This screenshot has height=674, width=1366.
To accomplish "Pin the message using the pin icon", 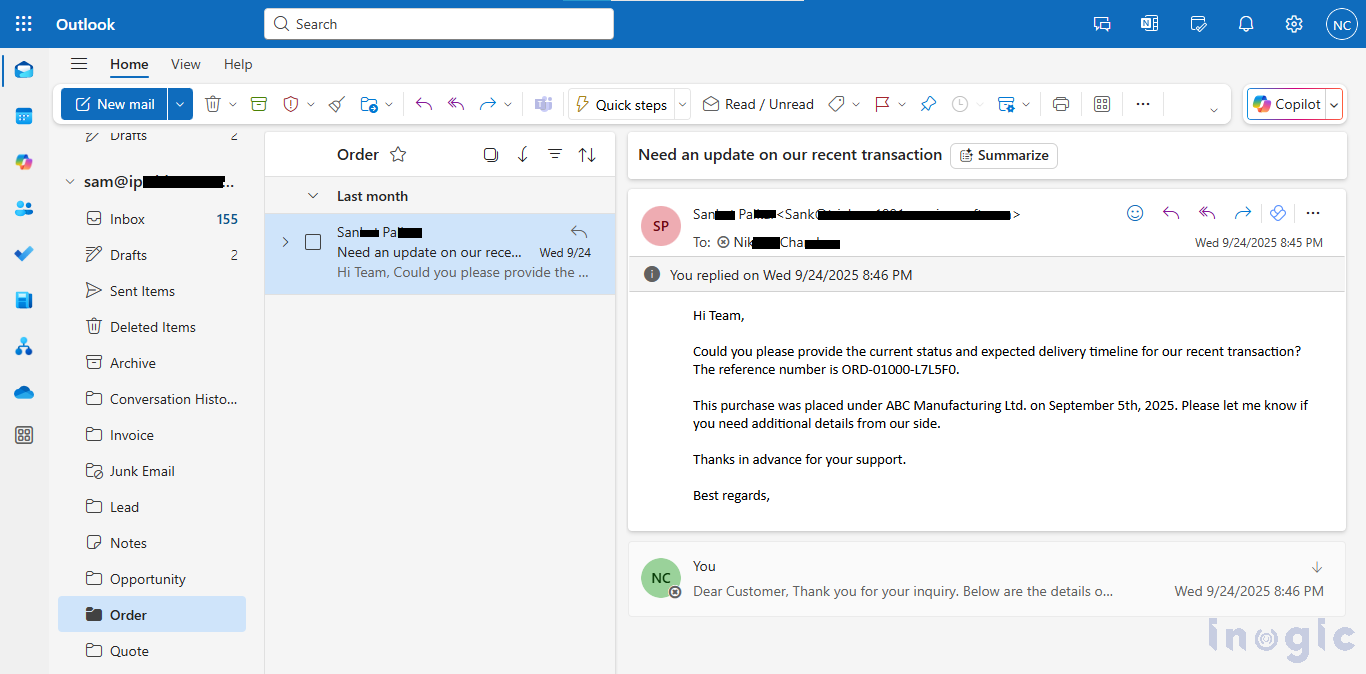I will 928,104.
